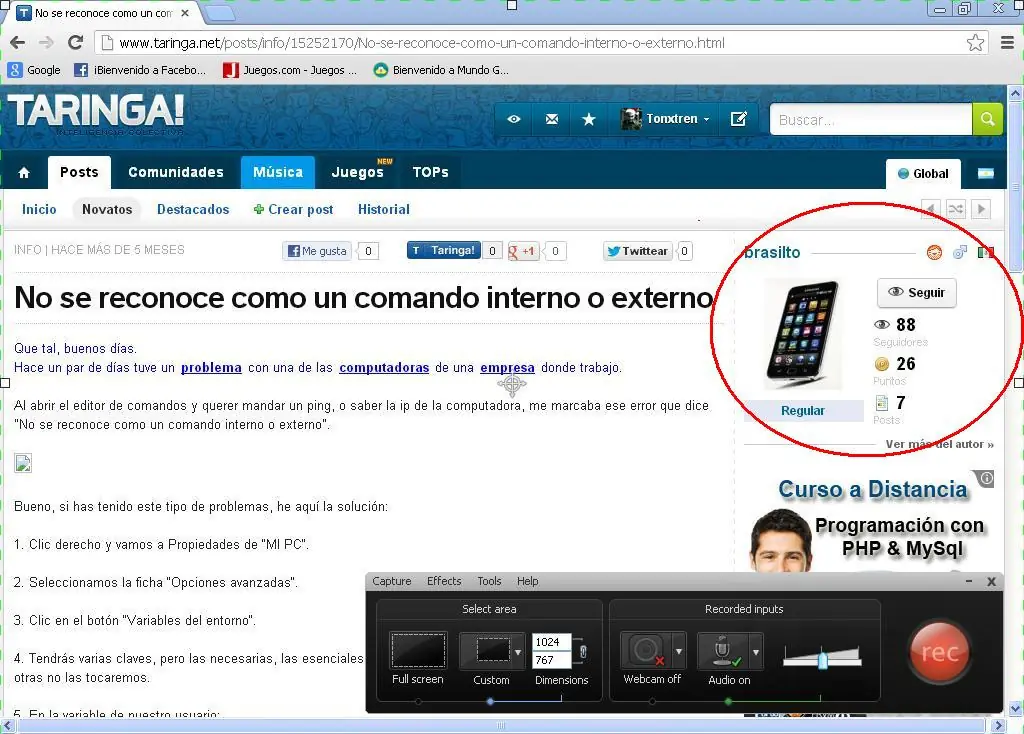Share with Taringa! button
Screen dimensions: 1024x734
click(444, 250)
